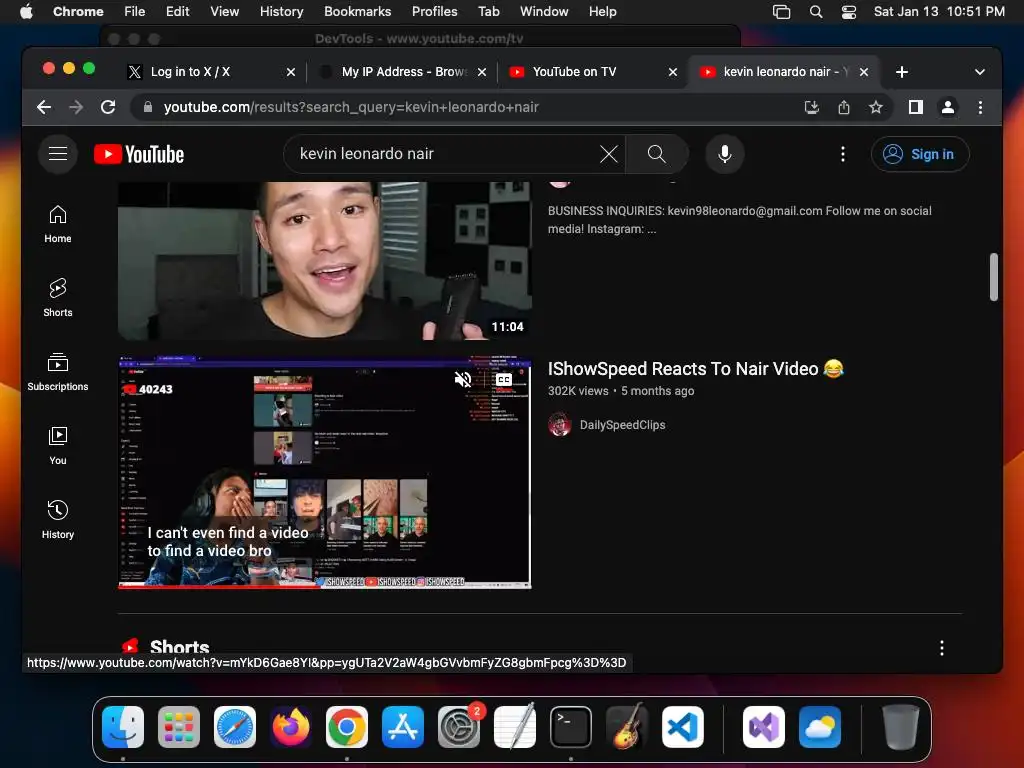This screenshot has width=1024, height=768.
Task: Click the page vertical scrollbar thumb
Action: 993,277
